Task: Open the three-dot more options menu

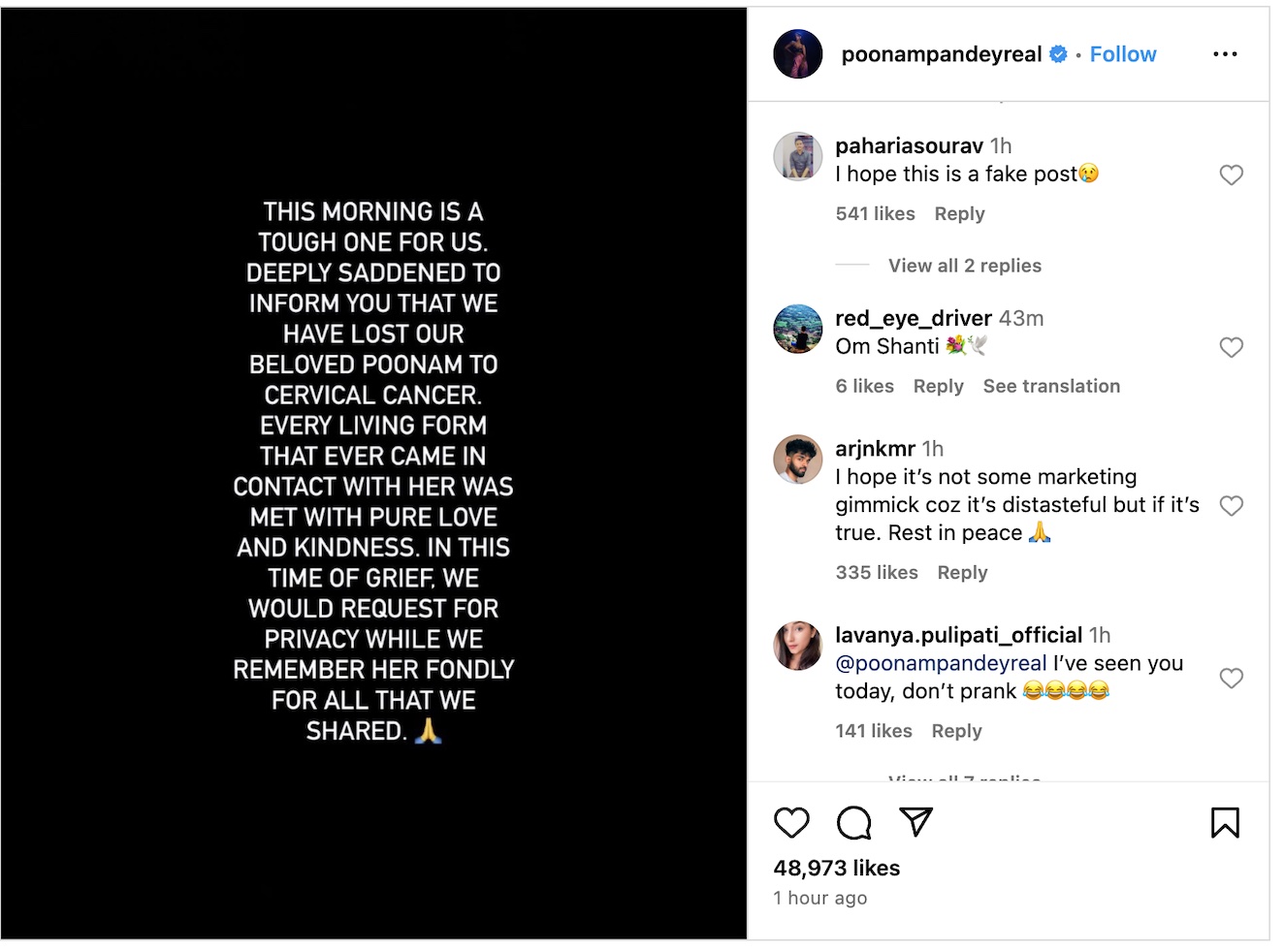Action: click(x=1225, y=54)
